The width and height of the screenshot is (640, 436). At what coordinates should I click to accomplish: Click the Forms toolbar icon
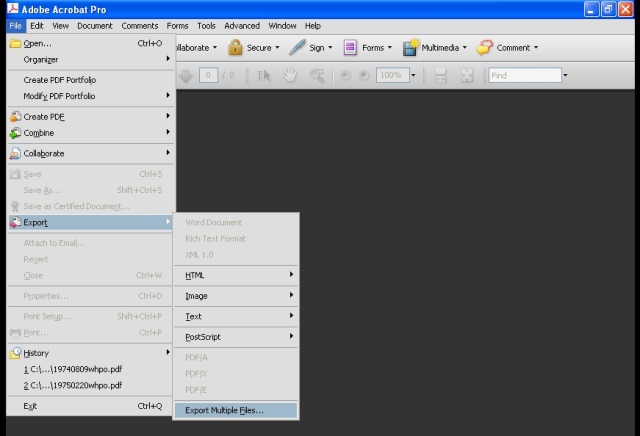pyautogui.click(x=350, y=47)
